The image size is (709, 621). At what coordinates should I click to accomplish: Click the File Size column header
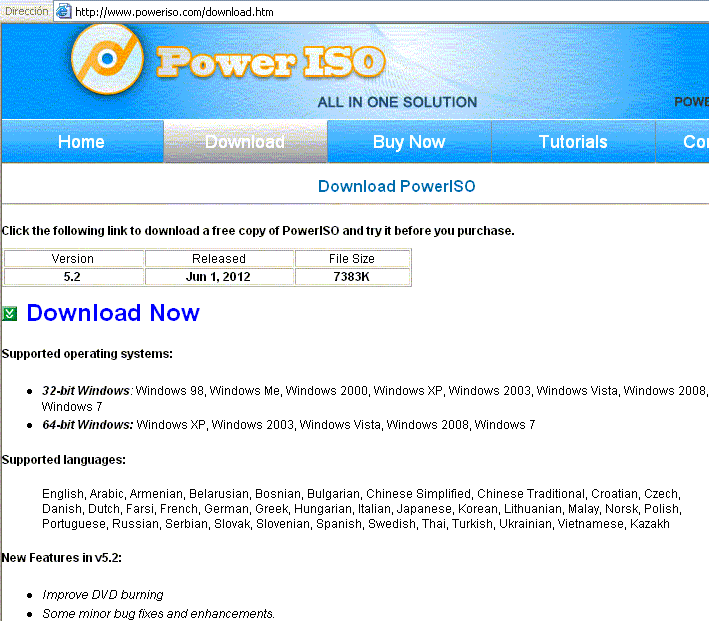352,259
